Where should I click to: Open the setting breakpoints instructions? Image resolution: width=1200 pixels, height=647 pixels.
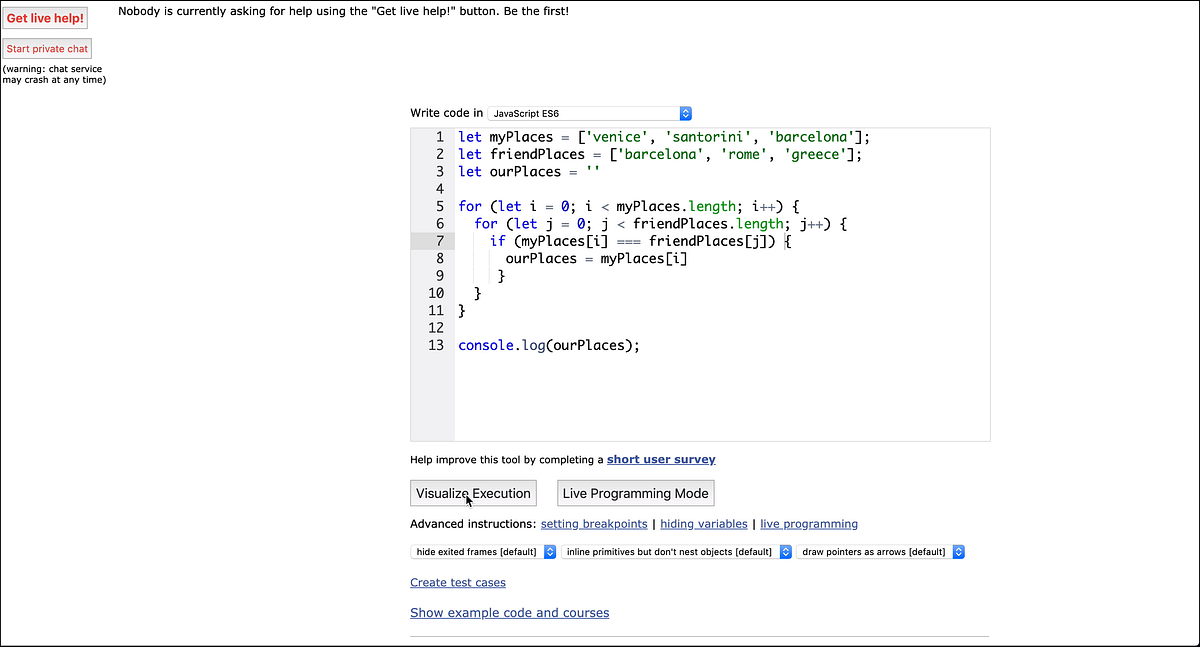(594, 523)
